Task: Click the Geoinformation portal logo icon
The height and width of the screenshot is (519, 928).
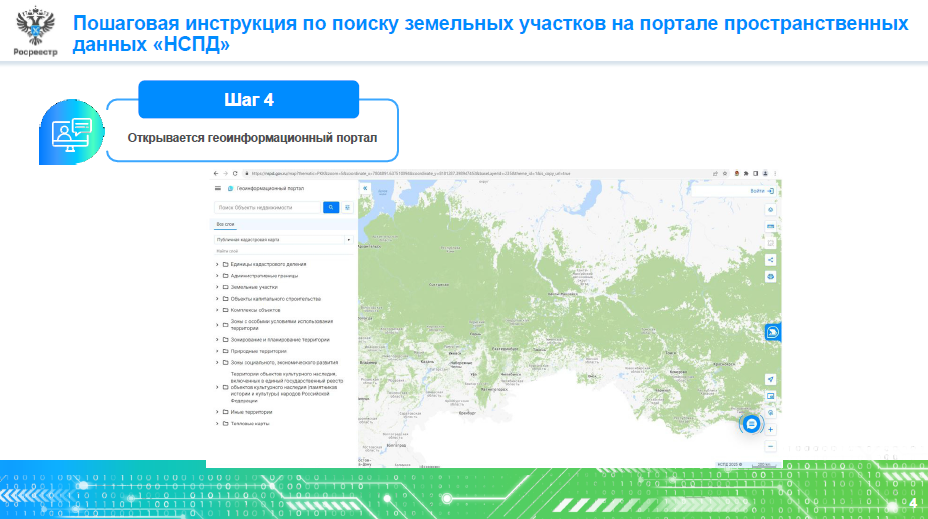Action: [x=230, y=188]
